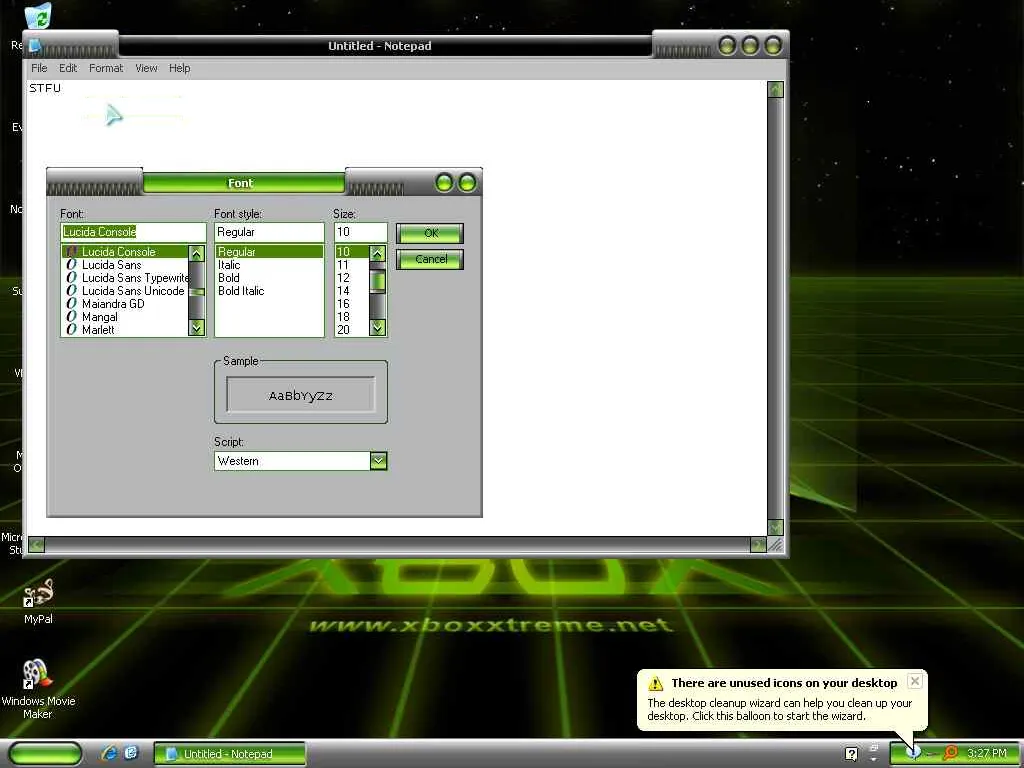The image size is (1024, 768).
Task: Click the unused icons balloon message
Action: [780, 709]
